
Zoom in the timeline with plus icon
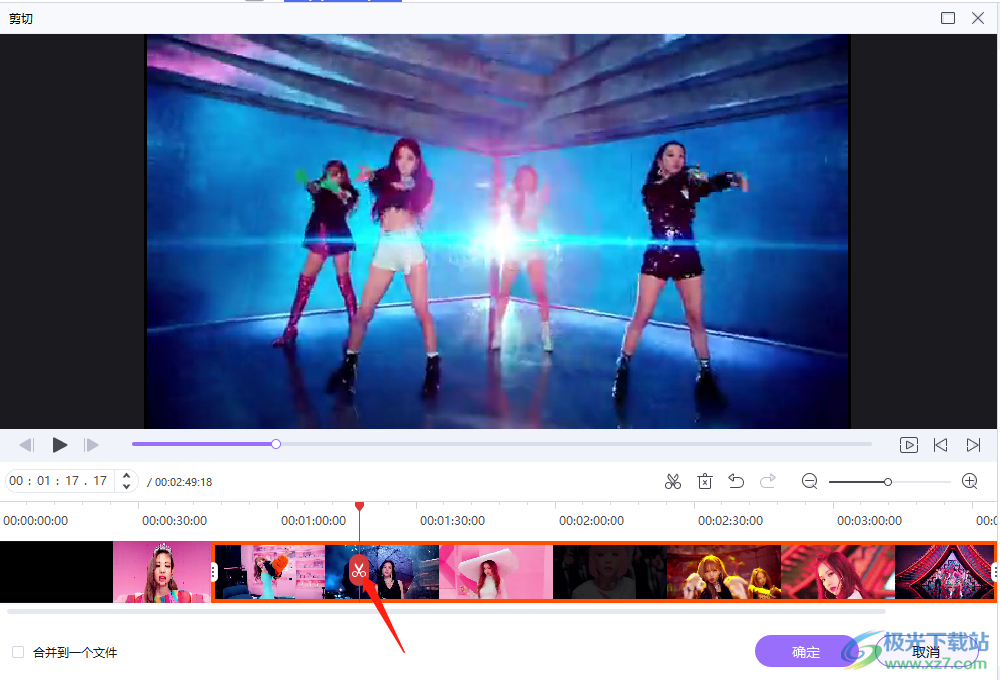969,481
